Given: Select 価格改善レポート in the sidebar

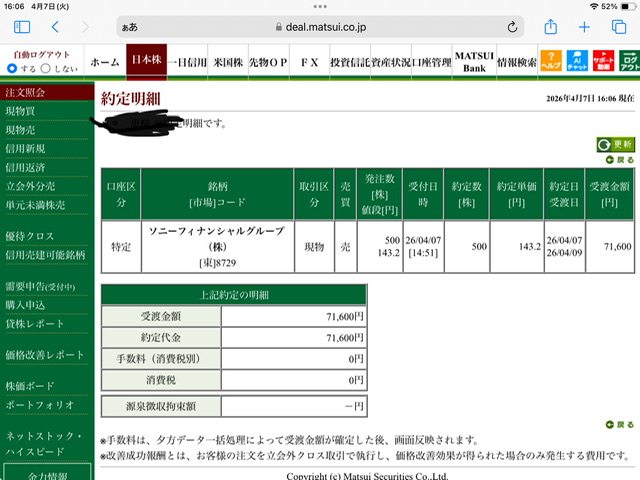Looking at the screenshot, I should pyautogui.click(x=44, y=355).
